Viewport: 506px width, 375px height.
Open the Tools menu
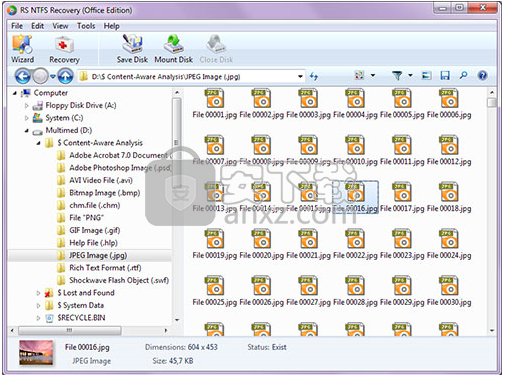click(86, 26)
